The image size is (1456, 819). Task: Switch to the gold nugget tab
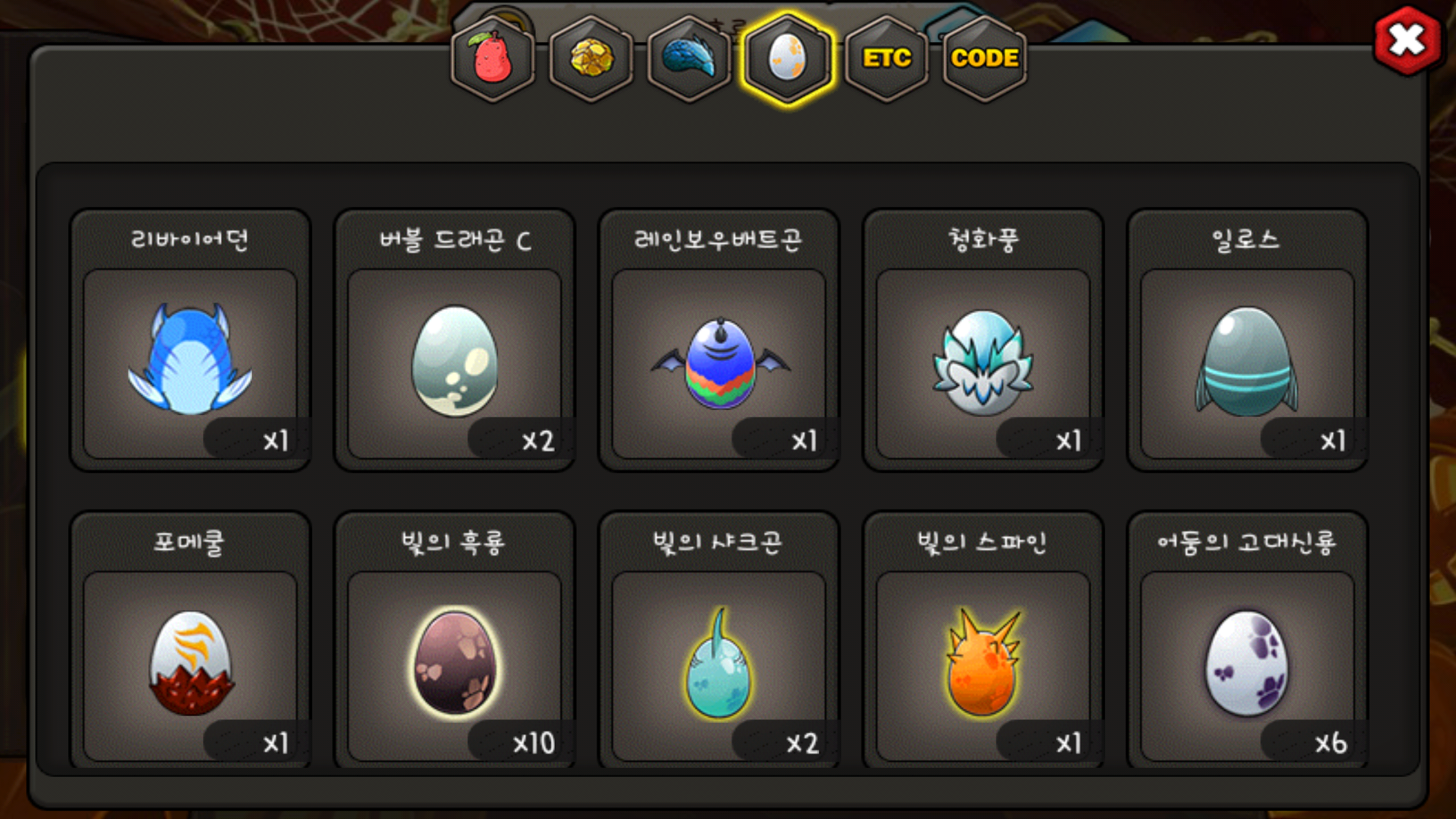pyautogui.click(x=591, y=59)
